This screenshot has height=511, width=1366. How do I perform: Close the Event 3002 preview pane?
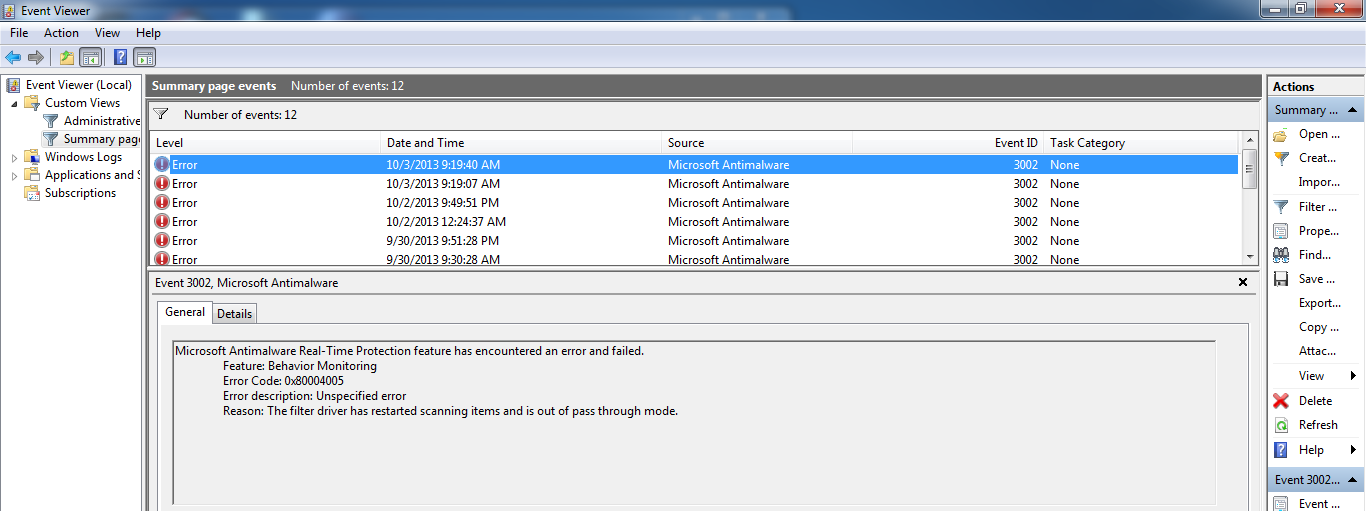pyautogui.click(x=1243, y=283)
